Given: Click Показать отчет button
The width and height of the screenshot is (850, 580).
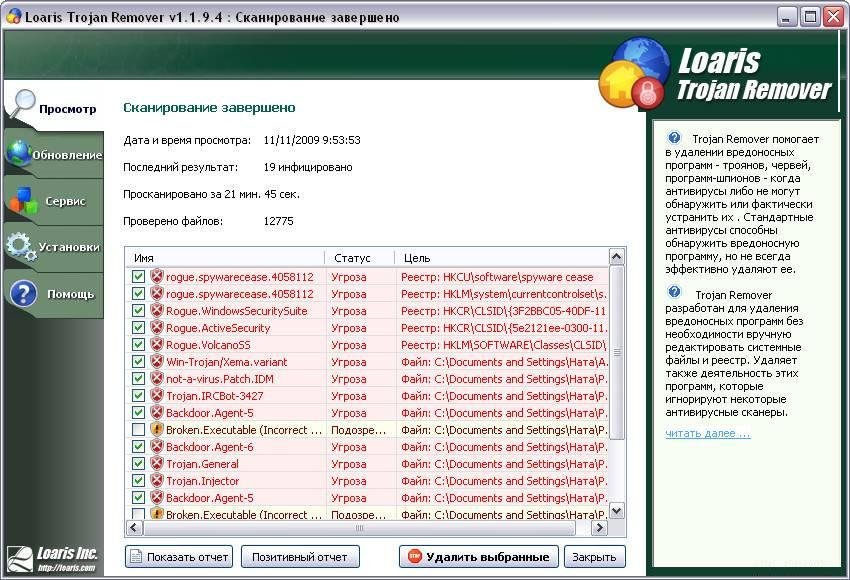Looking at the screenshot, I should [179, 557].
